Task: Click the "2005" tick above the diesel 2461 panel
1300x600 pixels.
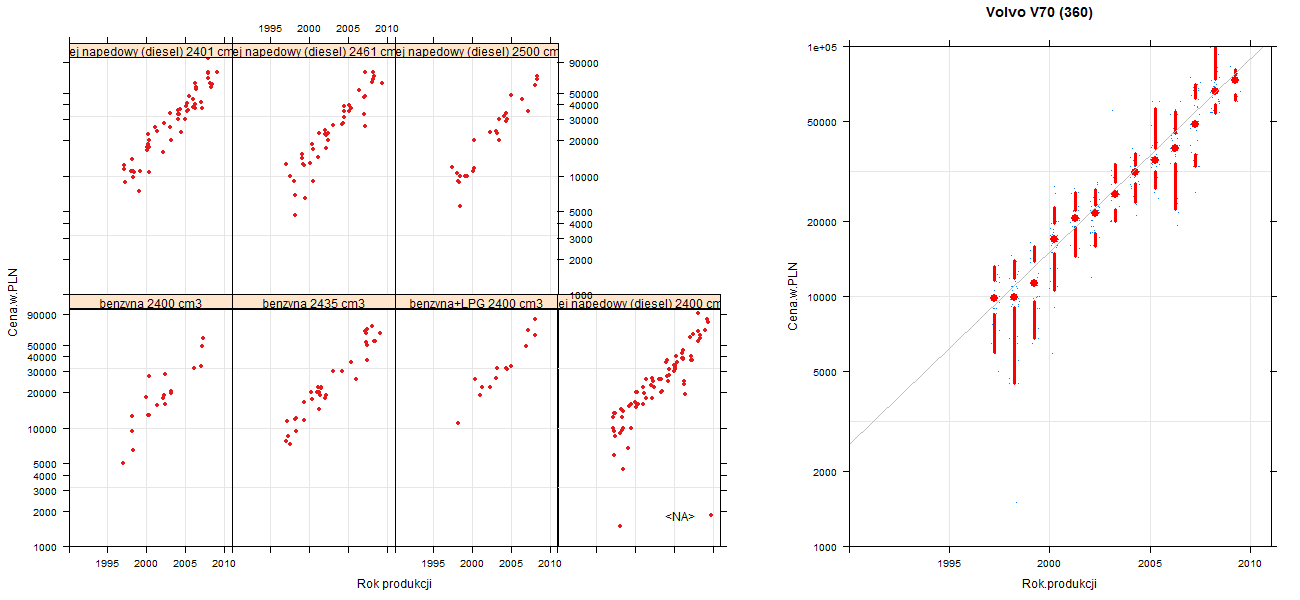Action: (x=348, y=28)
